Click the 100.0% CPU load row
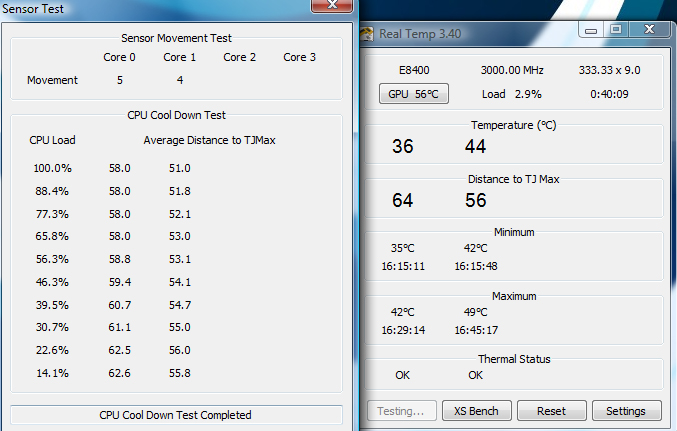 point(52,168)
